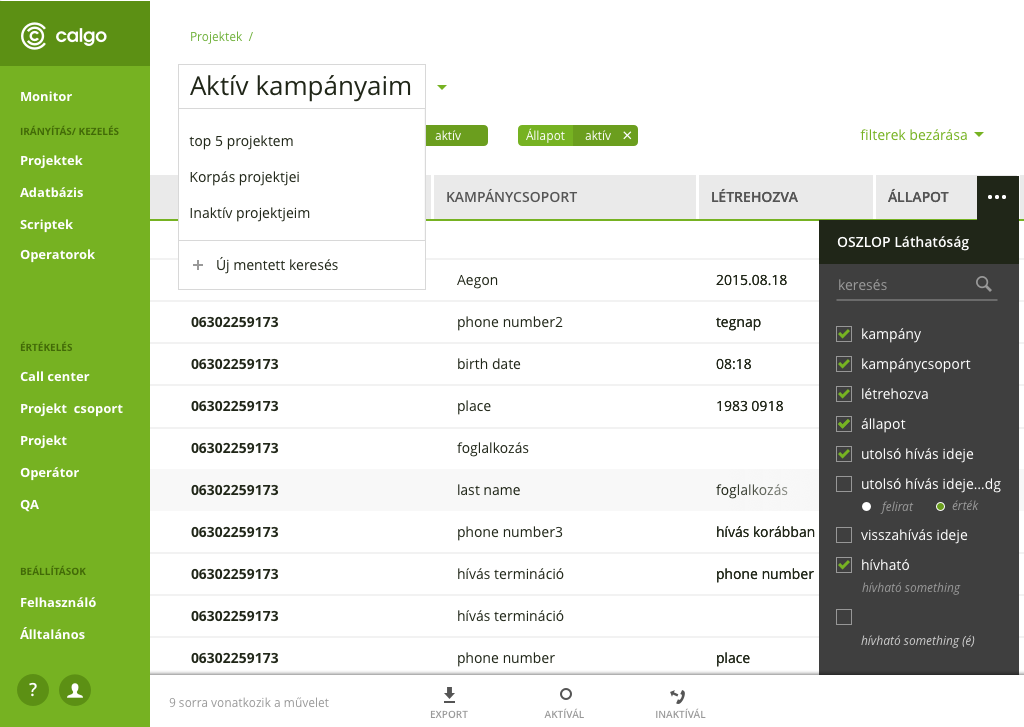Image resolution: width=1024 pixels, height=727 pixels.
Task: Collapse filters with filterek bezárása
Action: tap(921, 135)
